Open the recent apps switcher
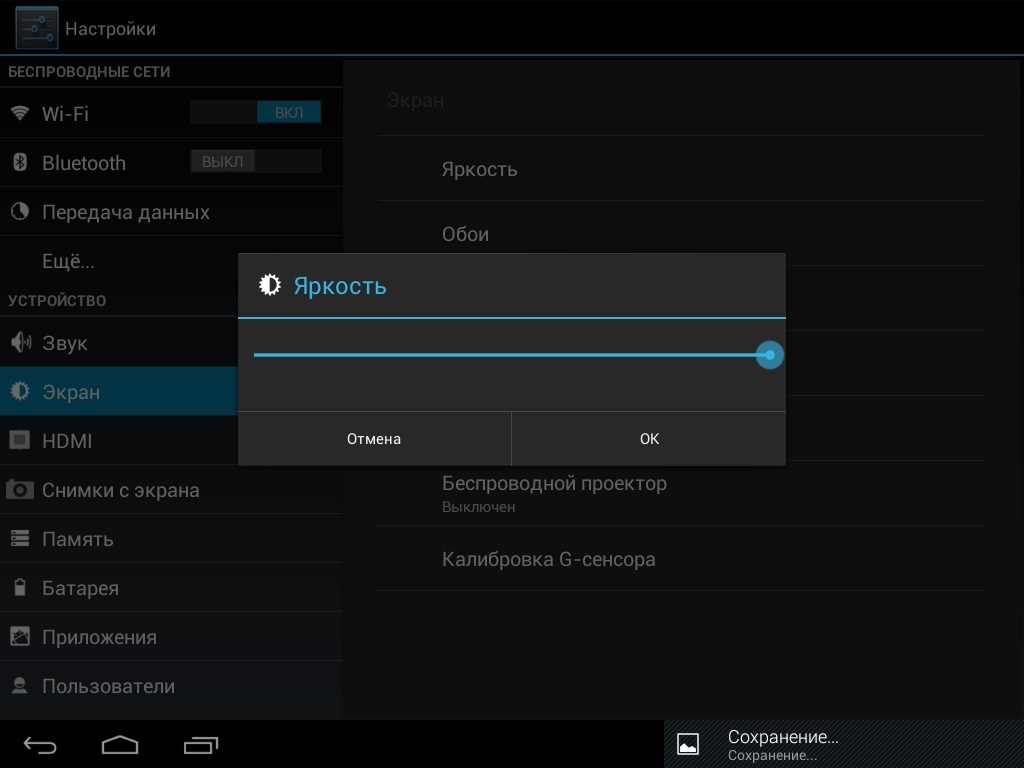The image size is (1024, 768). (x=201, y=745)
